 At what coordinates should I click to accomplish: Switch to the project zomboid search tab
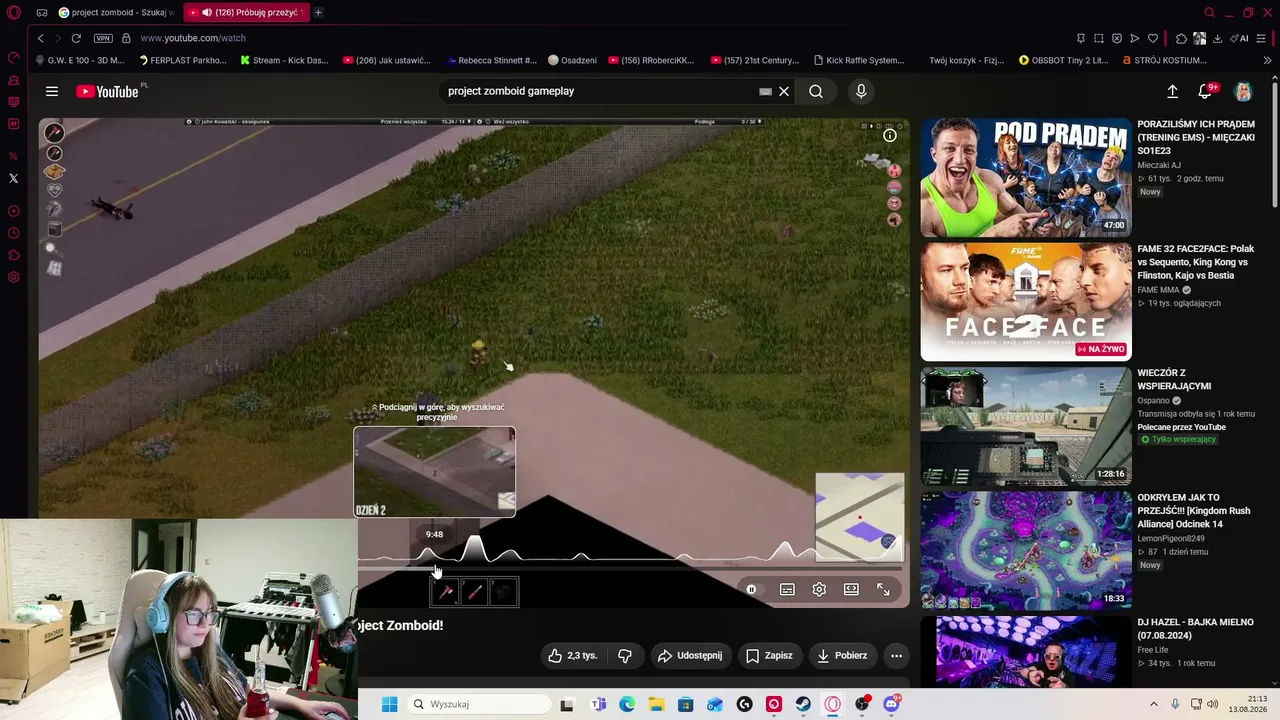(x=117, y=12)
